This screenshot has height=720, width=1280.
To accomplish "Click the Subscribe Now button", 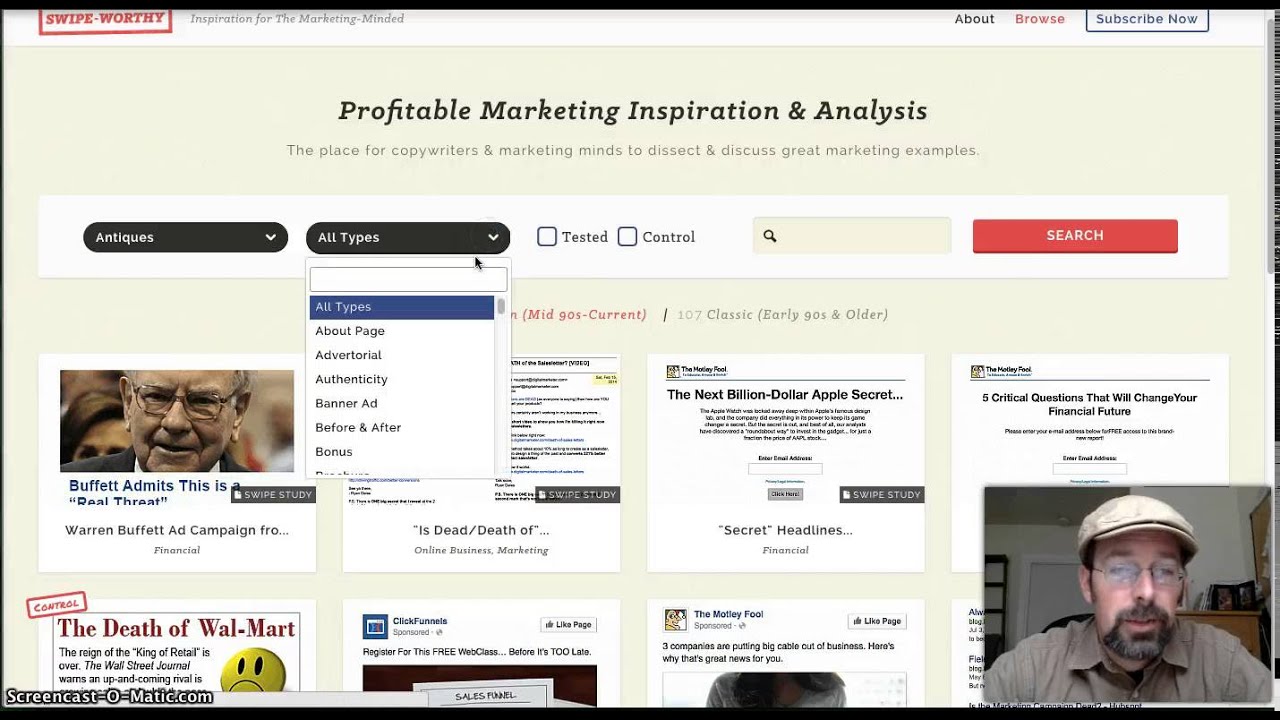I will pos(1147,19).
